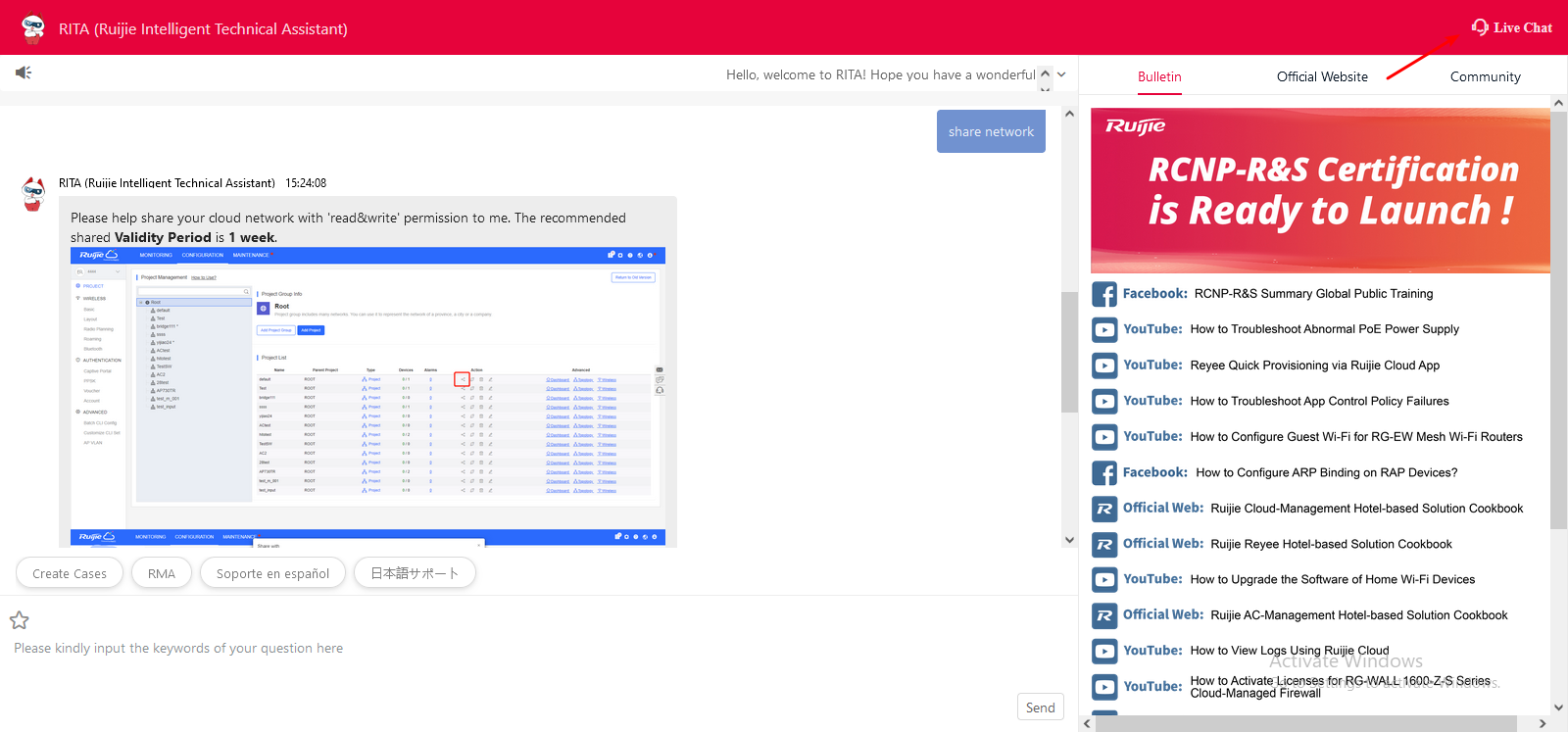Image resolution: width=1568 pixels, height=732 pixels.
Task: Click the RCNP-R&S Certification banner image
Action: [x=1320, y=190]
